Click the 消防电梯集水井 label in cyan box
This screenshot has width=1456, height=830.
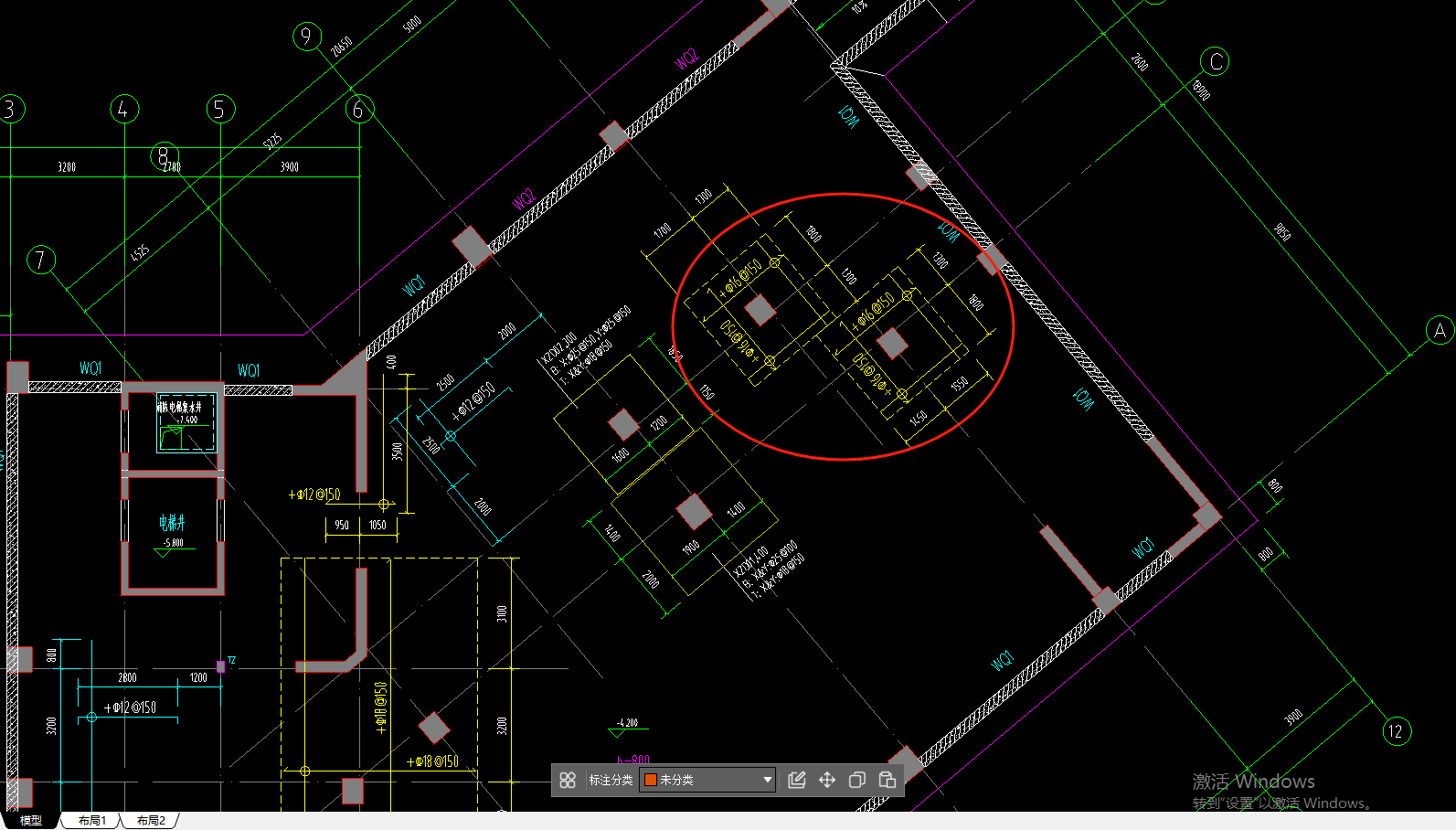(x=179, y=407)
